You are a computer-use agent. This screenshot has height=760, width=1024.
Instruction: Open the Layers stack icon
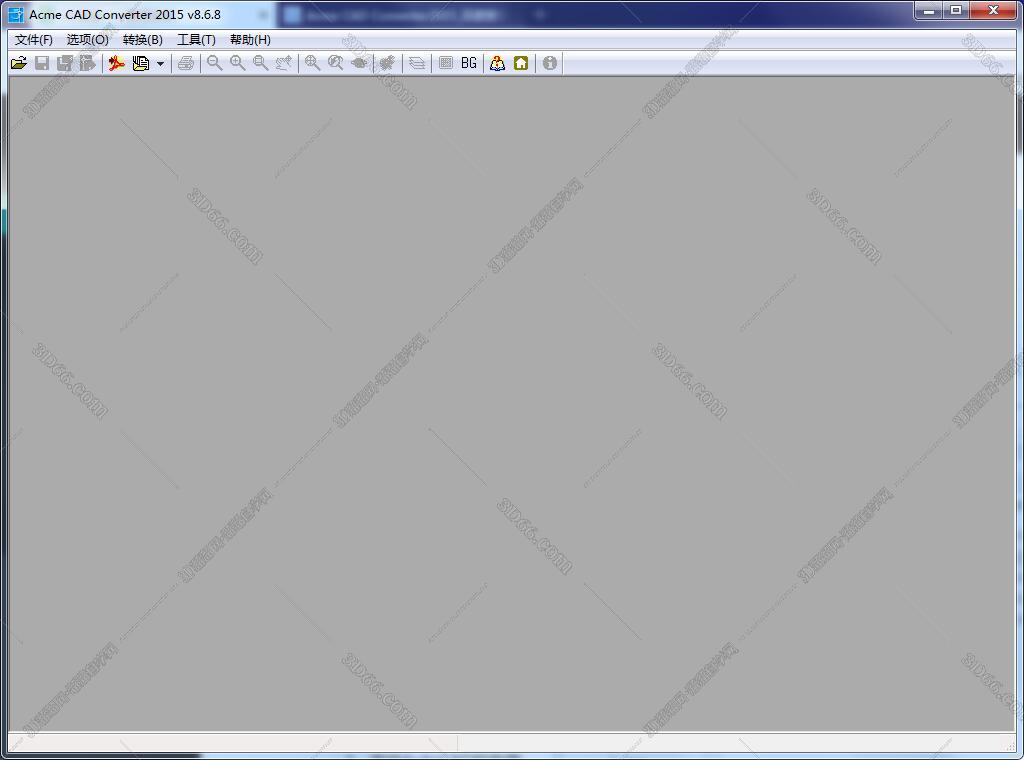click(x=417, y=63)
